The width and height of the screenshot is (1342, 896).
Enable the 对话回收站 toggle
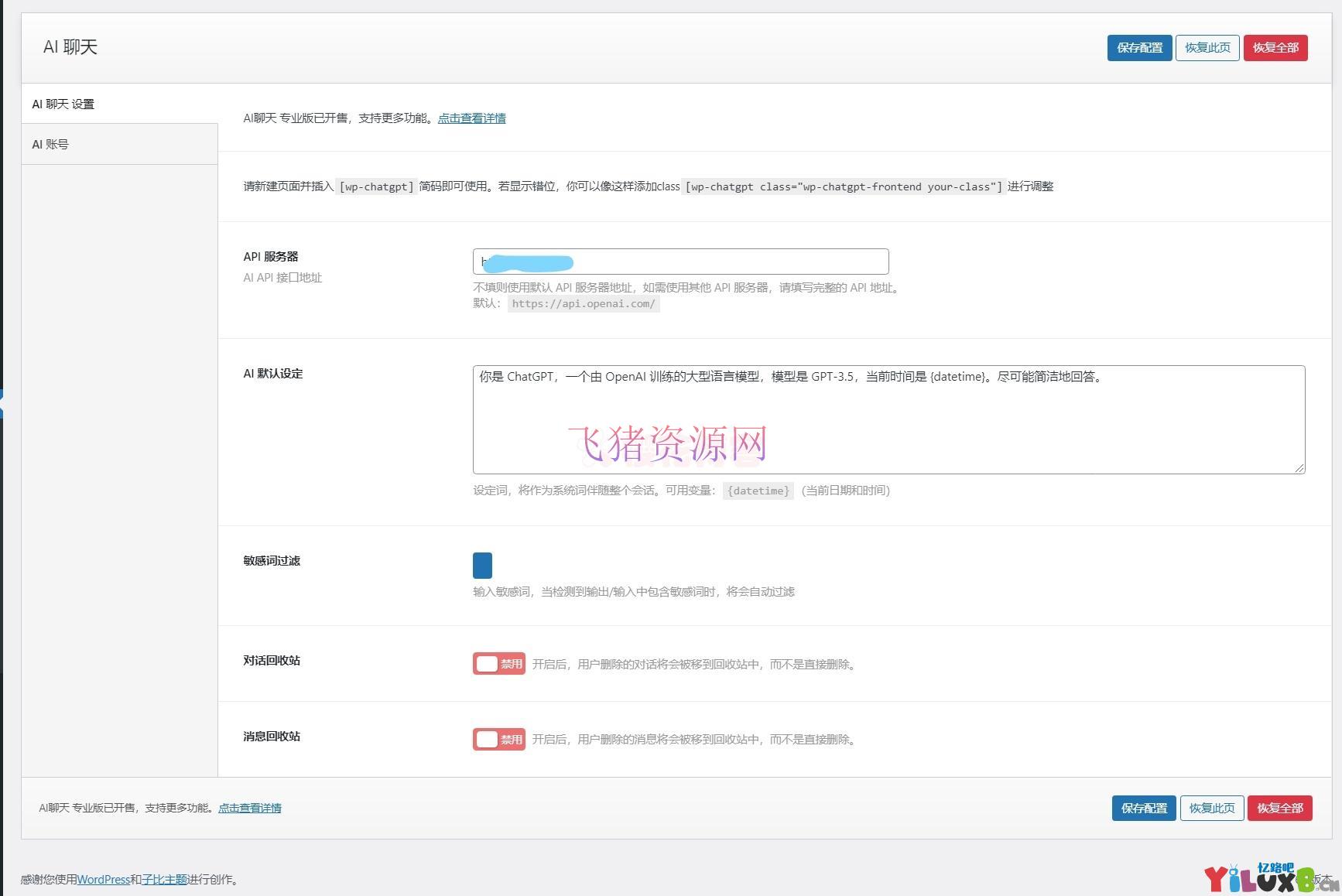pyautogui.click(x=498, y=663)
